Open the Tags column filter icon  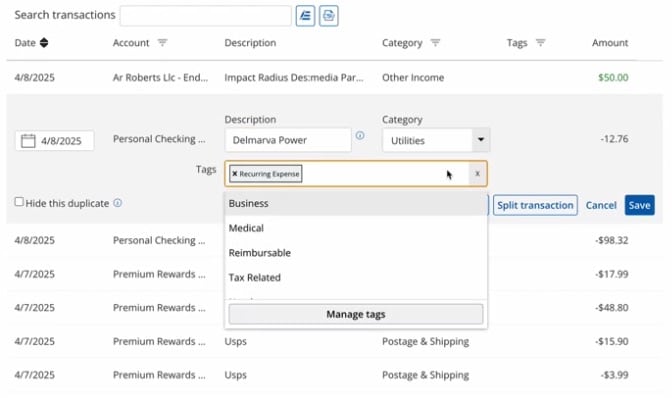(x=540, y=42)
